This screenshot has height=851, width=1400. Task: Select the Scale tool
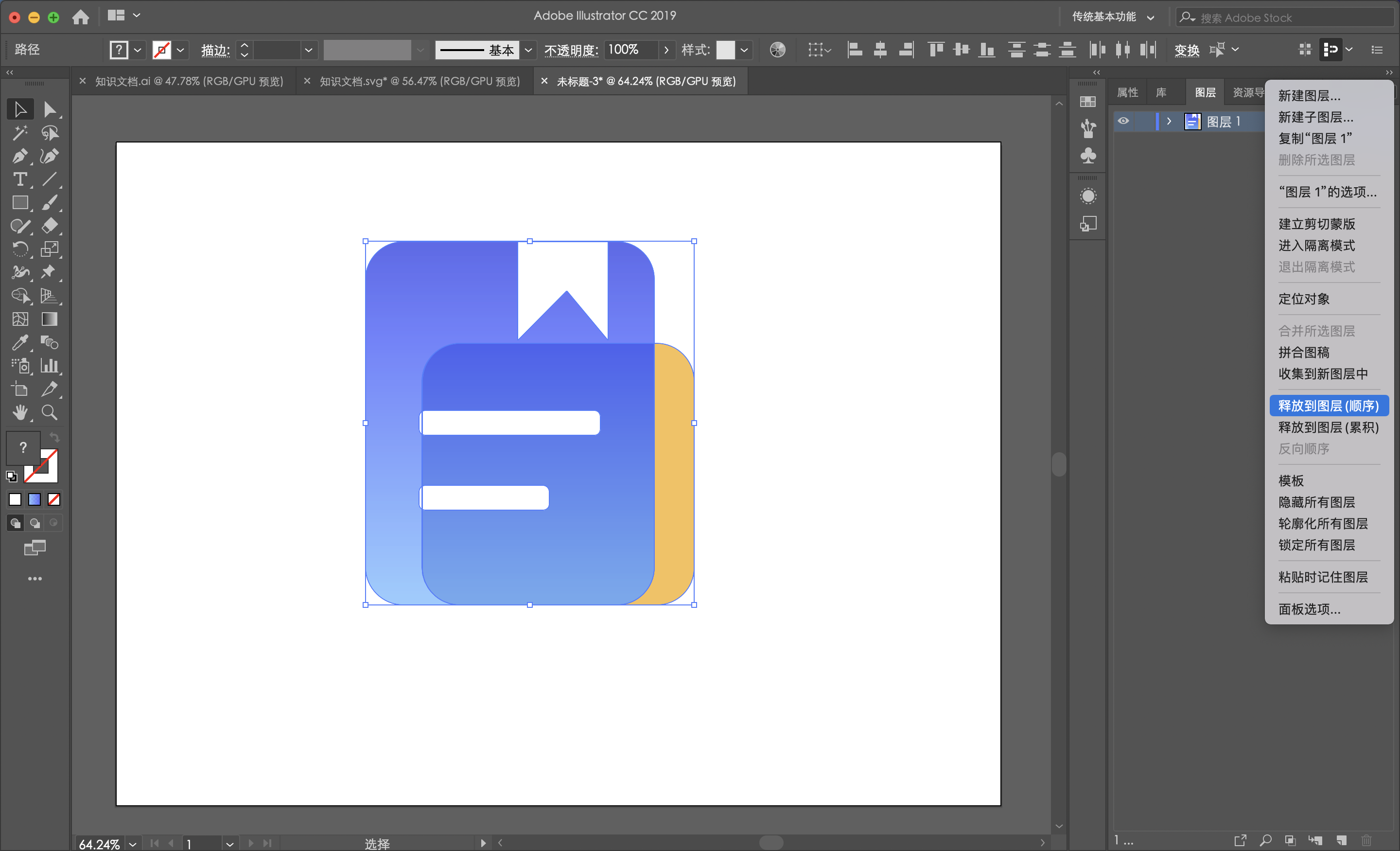[x=50, y=249]
